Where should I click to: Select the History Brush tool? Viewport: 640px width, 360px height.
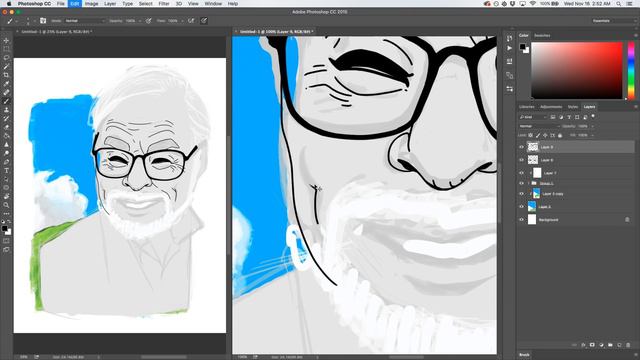pos(6,118)
